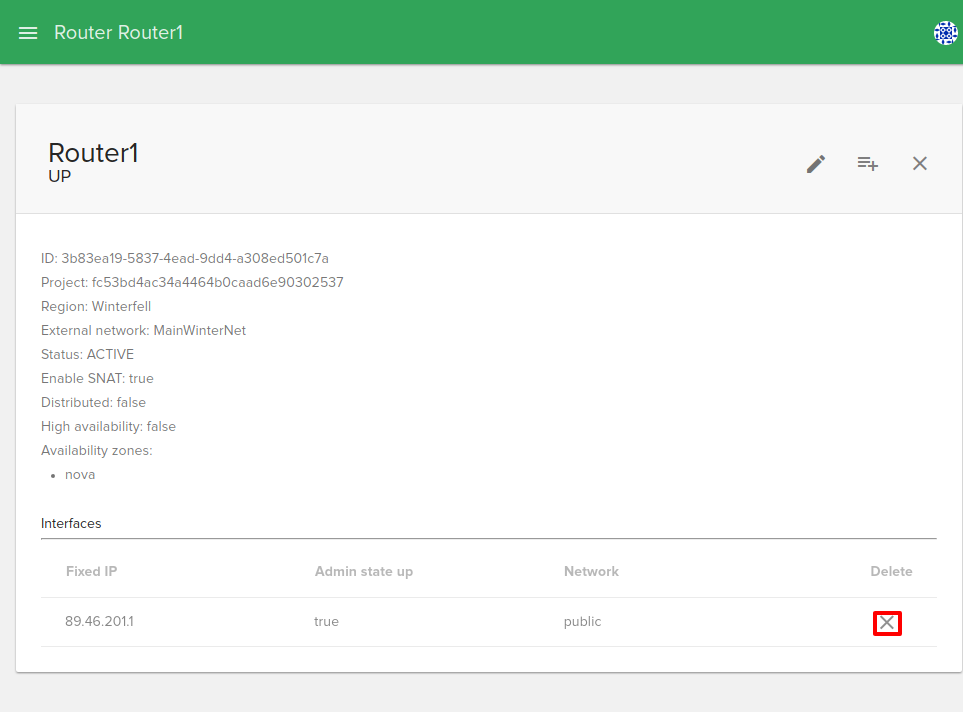Click the Admin state up column header
Image resolution: width=963 pixels, height=712 pixels.
pyautogui.click(x=364, y=572)
